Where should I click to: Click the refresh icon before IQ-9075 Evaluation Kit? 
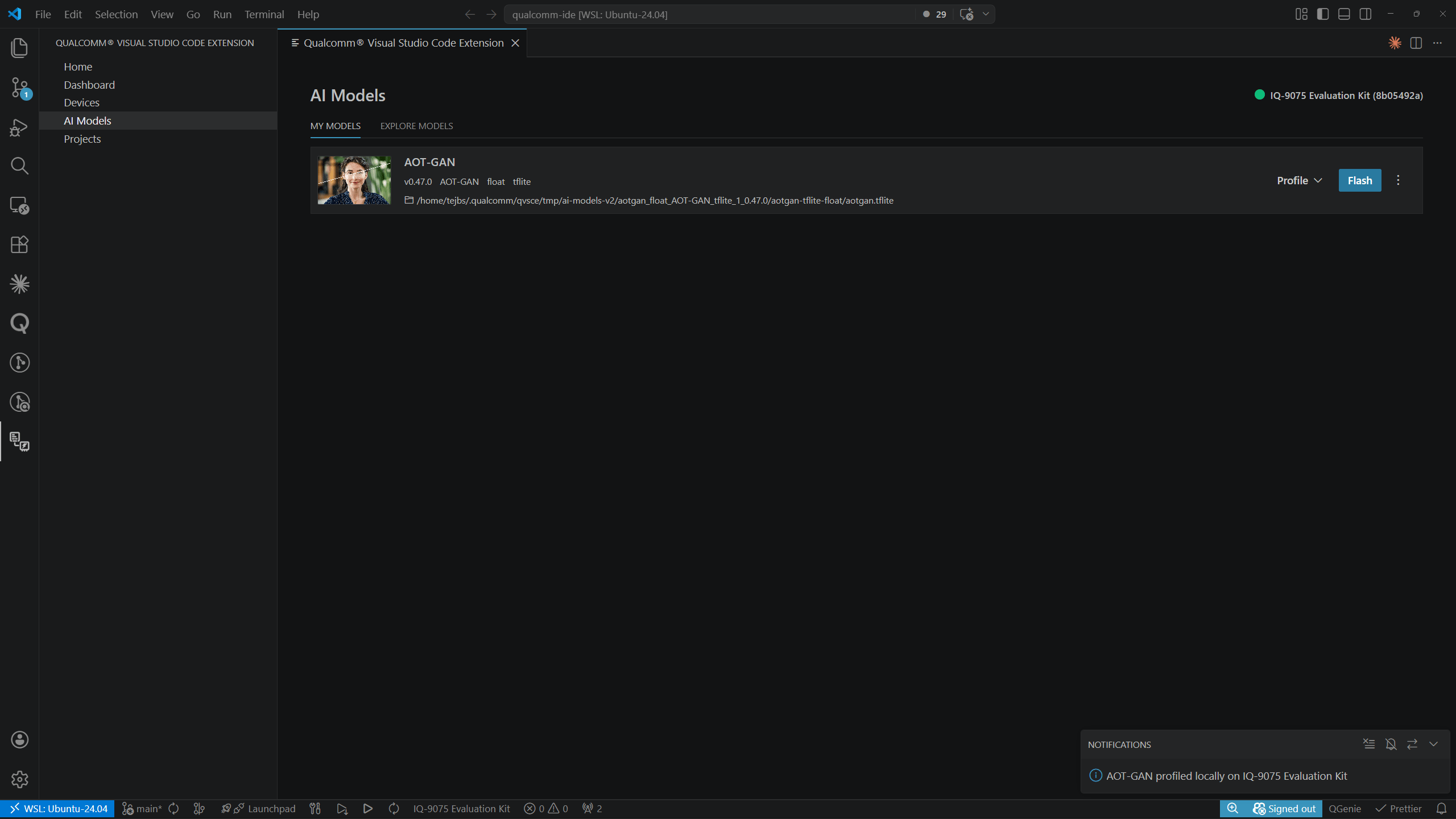coord(394,809)
